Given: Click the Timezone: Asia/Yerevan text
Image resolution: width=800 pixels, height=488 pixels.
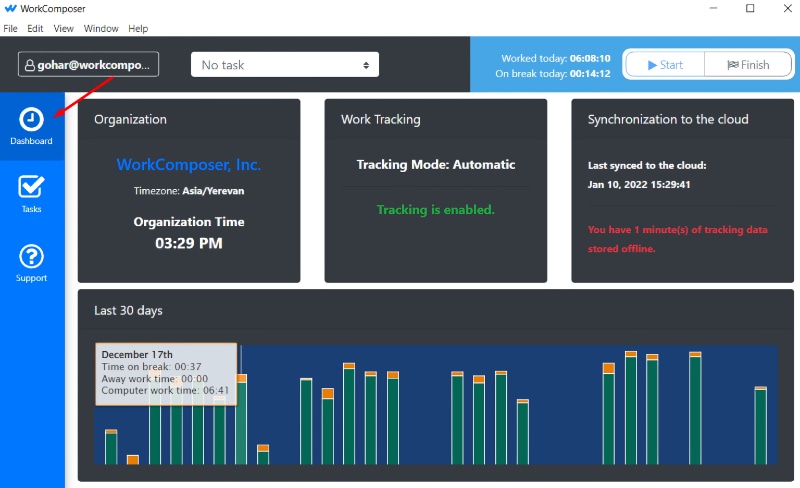Looking at the screenshot, I should pyautogui.click(x=189, y=191).
